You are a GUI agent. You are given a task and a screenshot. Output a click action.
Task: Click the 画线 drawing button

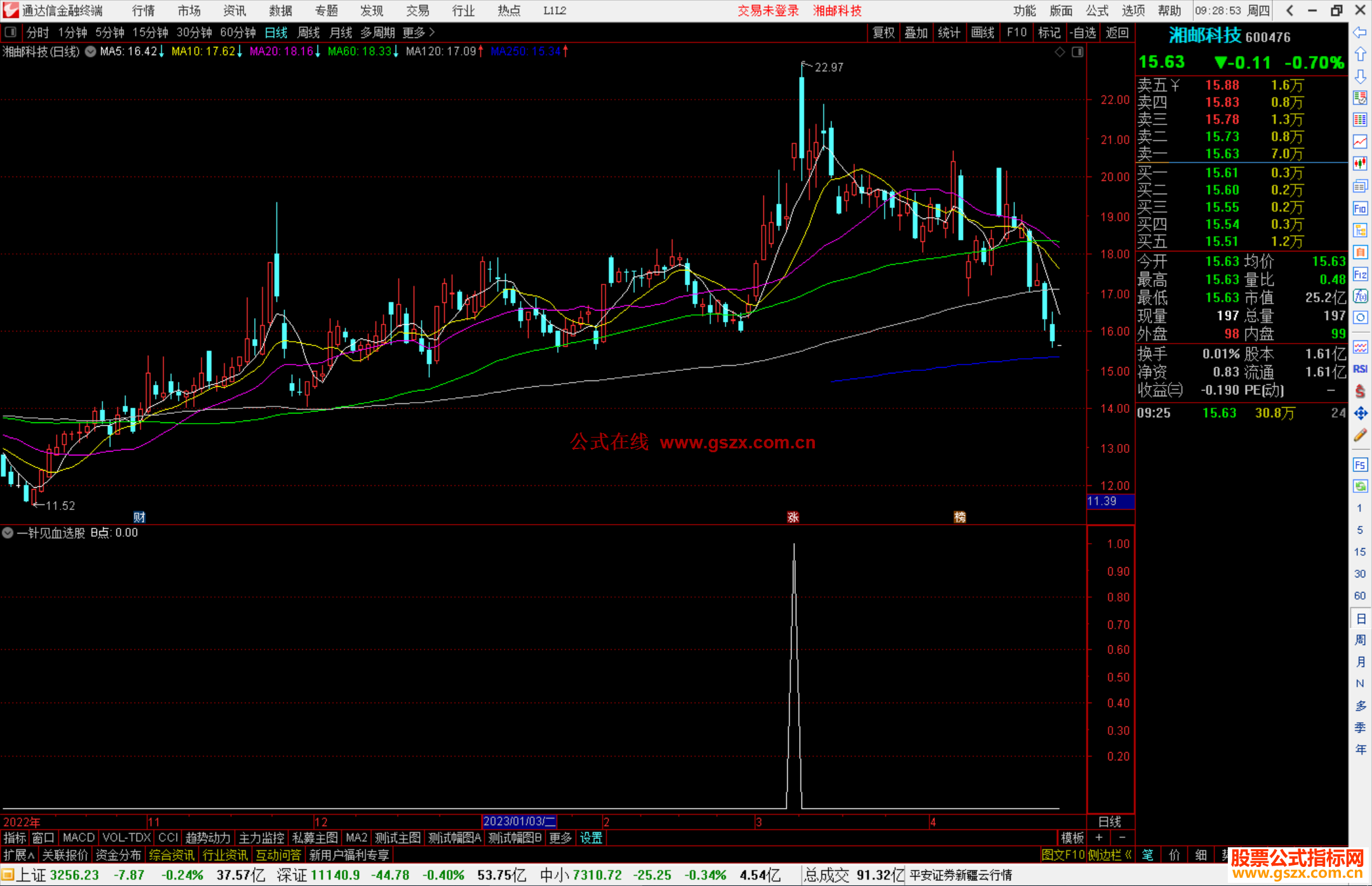pyautogui.click(x=983, y=32)
